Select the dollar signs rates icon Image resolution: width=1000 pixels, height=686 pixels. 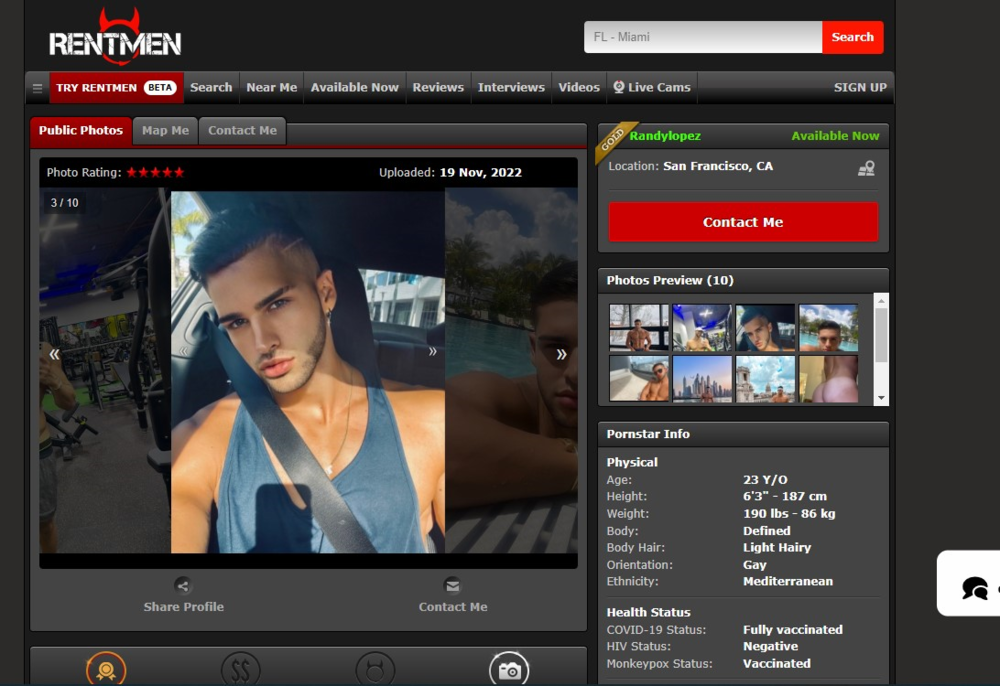(240, 670)
